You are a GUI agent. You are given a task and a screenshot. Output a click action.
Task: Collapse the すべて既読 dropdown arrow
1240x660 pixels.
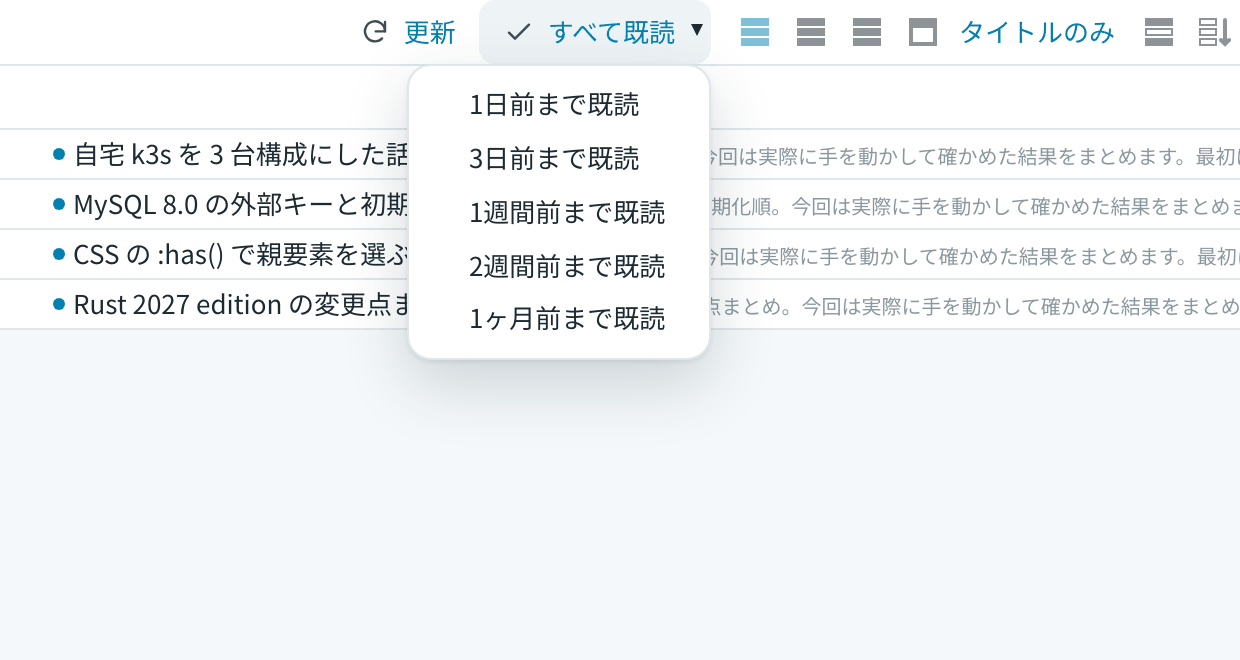(697, 30)
